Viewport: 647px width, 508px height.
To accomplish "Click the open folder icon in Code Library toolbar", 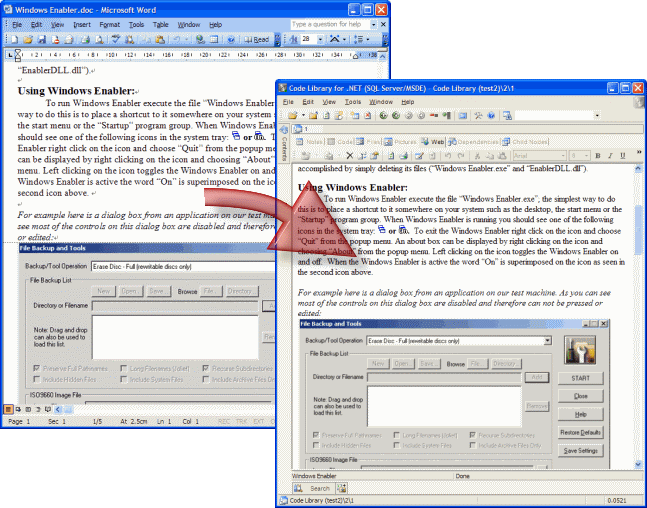I will tap(293, 116).
